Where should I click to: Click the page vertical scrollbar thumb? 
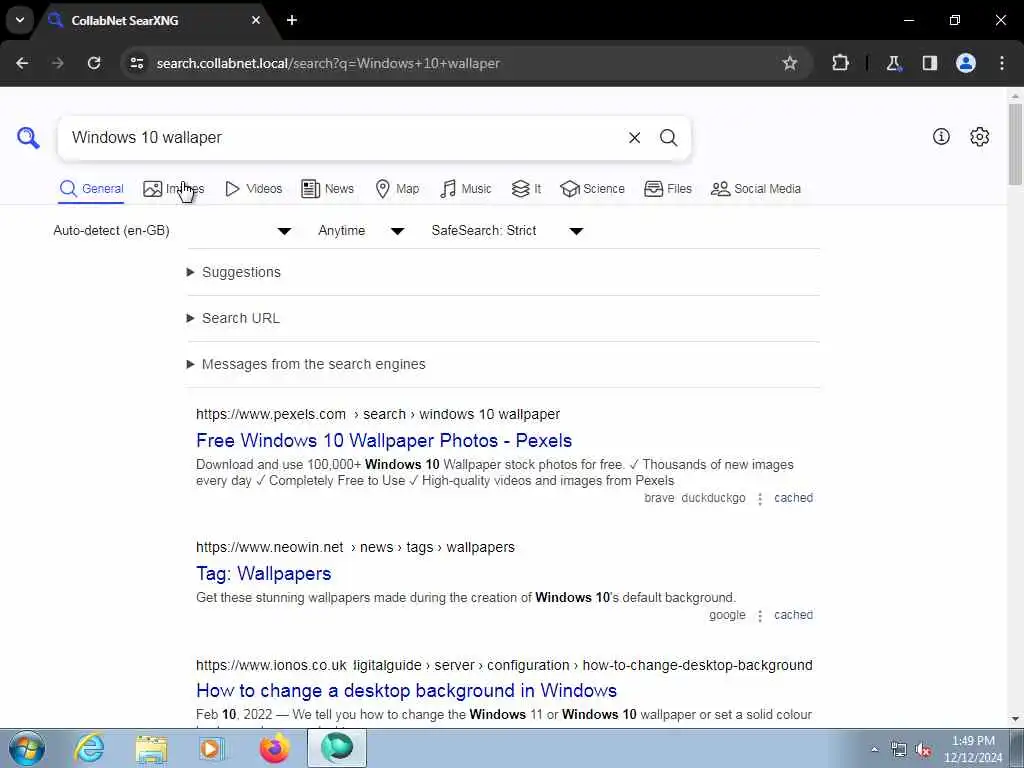click(1015, 144)
